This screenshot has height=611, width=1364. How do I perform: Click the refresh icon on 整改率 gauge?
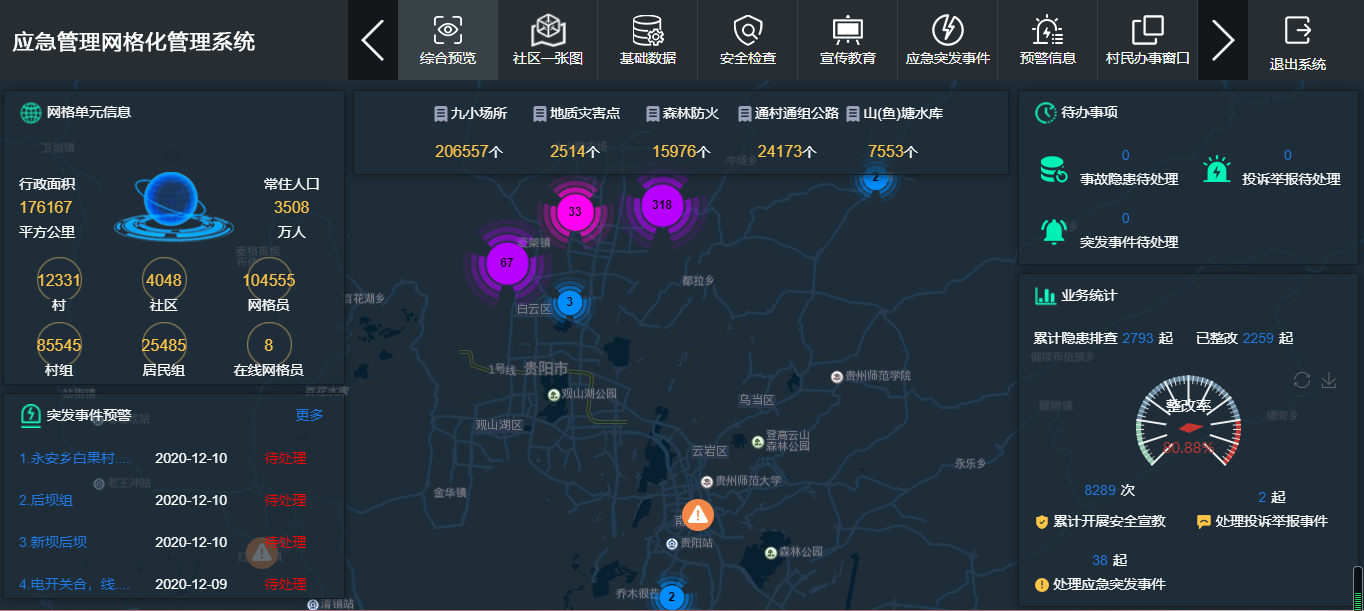click(1302, 380)
